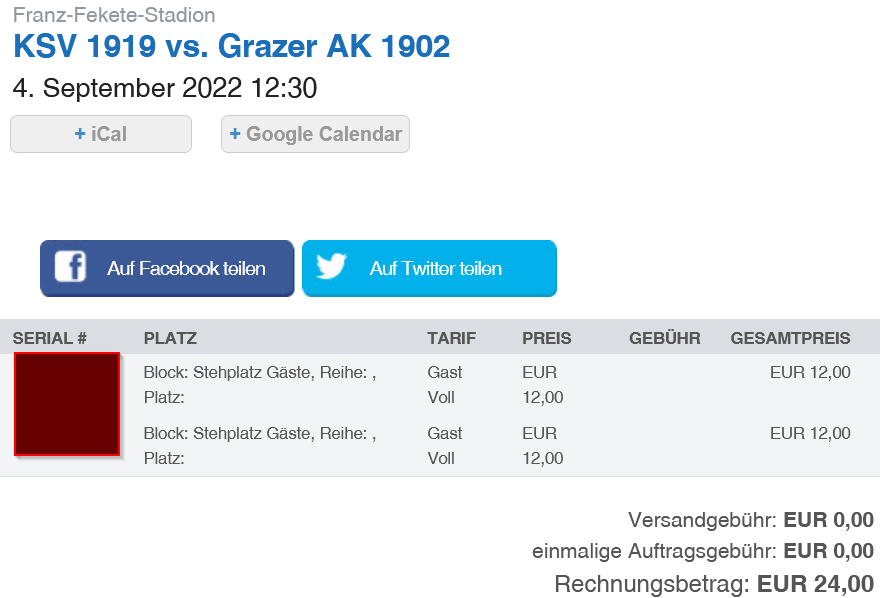Select the first Stehplatz Gäste ticket row
Screen dimensions: 880x598
click(x=440, y=385)
